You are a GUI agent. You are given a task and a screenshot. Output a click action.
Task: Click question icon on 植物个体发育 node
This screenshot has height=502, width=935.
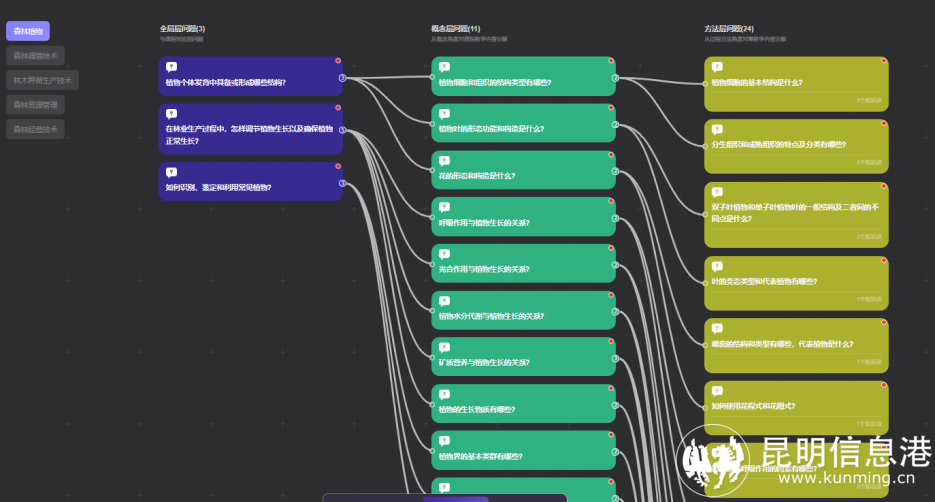171,66
